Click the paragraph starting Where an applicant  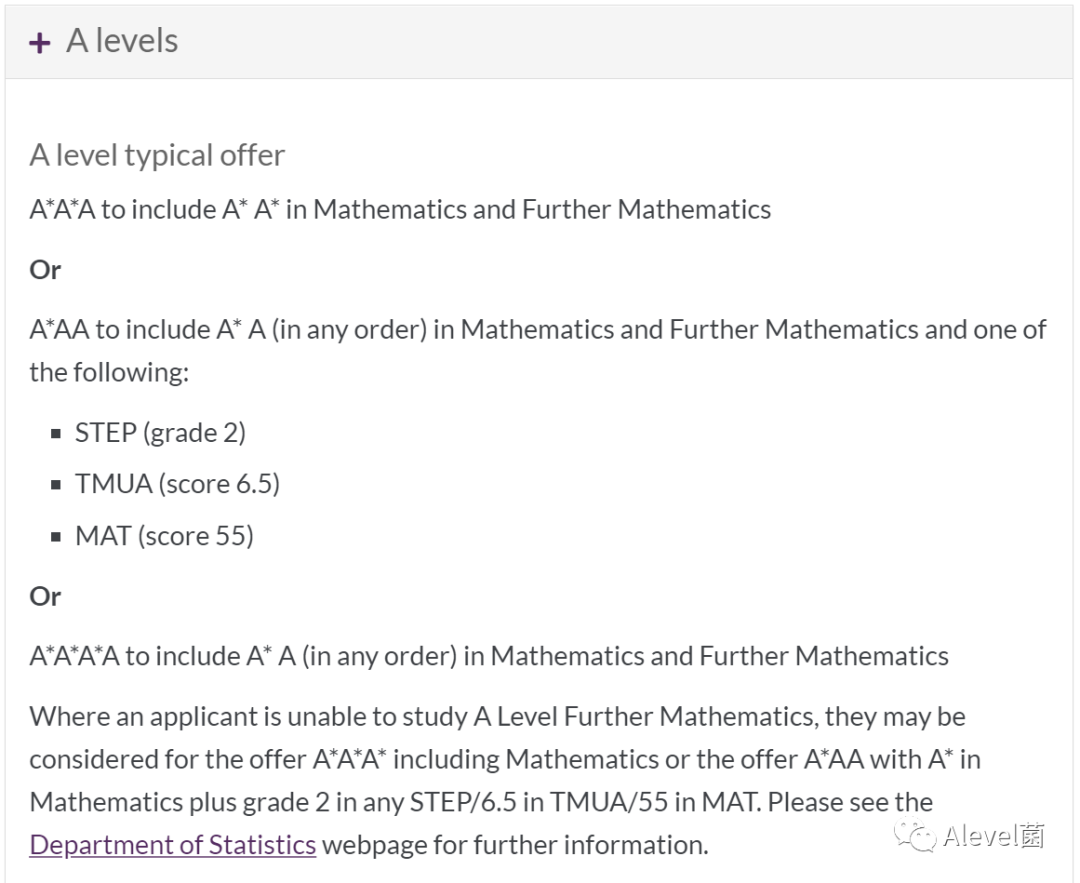pos(505,780)
